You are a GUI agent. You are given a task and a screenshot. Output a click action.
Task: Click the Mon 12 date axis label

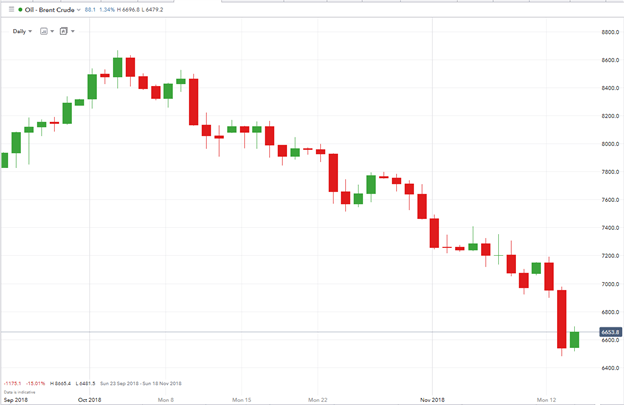546,400
